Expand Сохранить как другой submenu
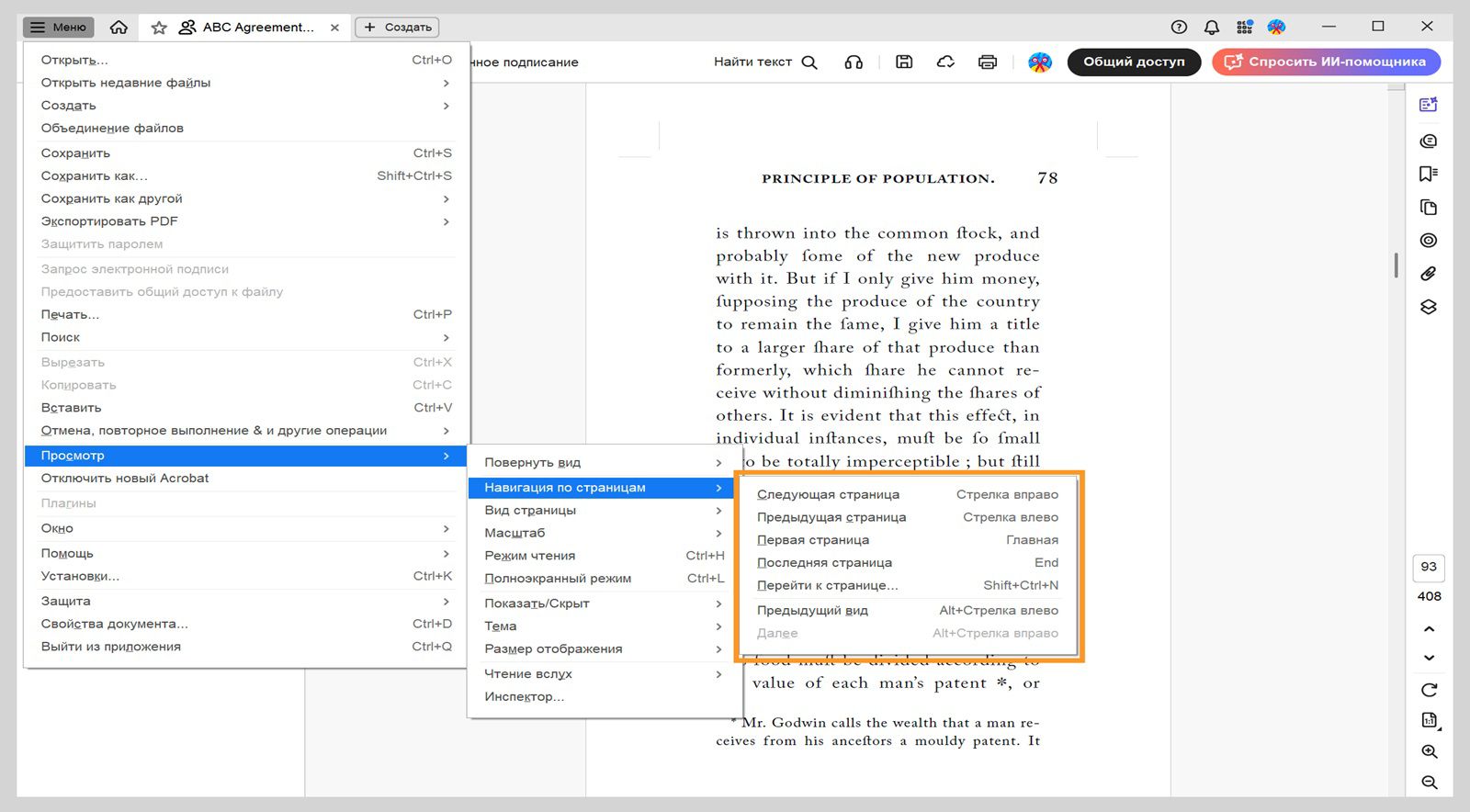The height and width of the screenshot is (812, 1470). tap(246, 198)
